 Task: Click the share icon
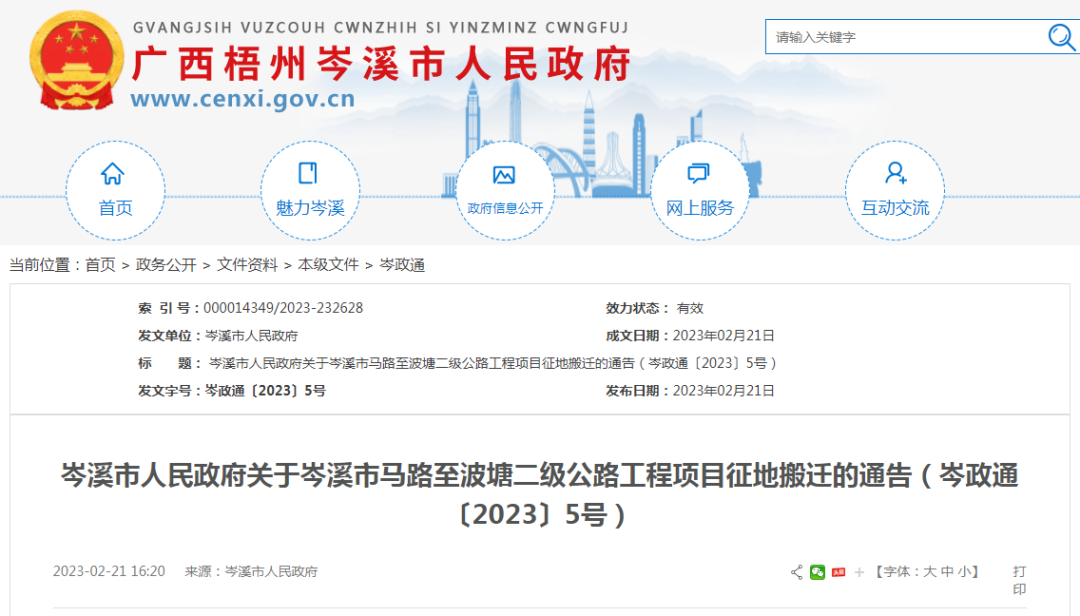tap(797, 572)
